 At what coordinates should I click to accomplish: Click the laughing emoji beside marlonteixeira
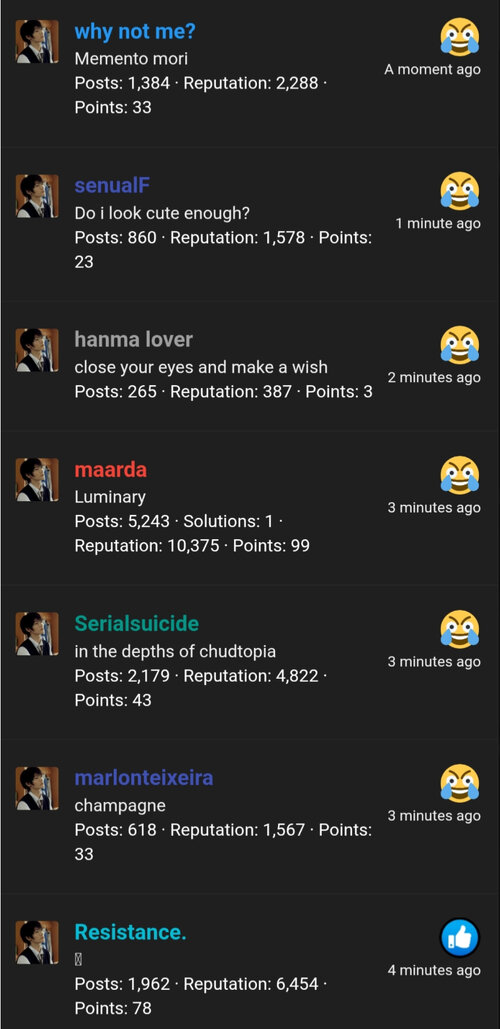[459, 784]
